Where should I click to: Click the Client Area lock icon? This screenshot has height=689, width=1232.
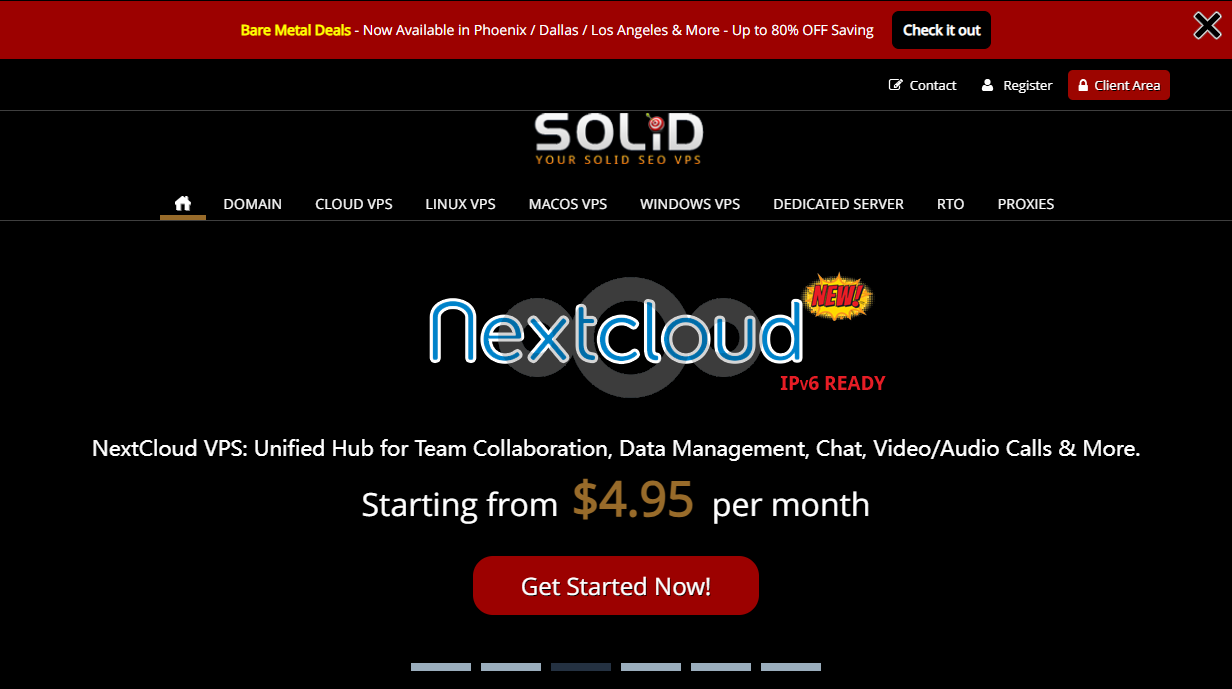1083,85
